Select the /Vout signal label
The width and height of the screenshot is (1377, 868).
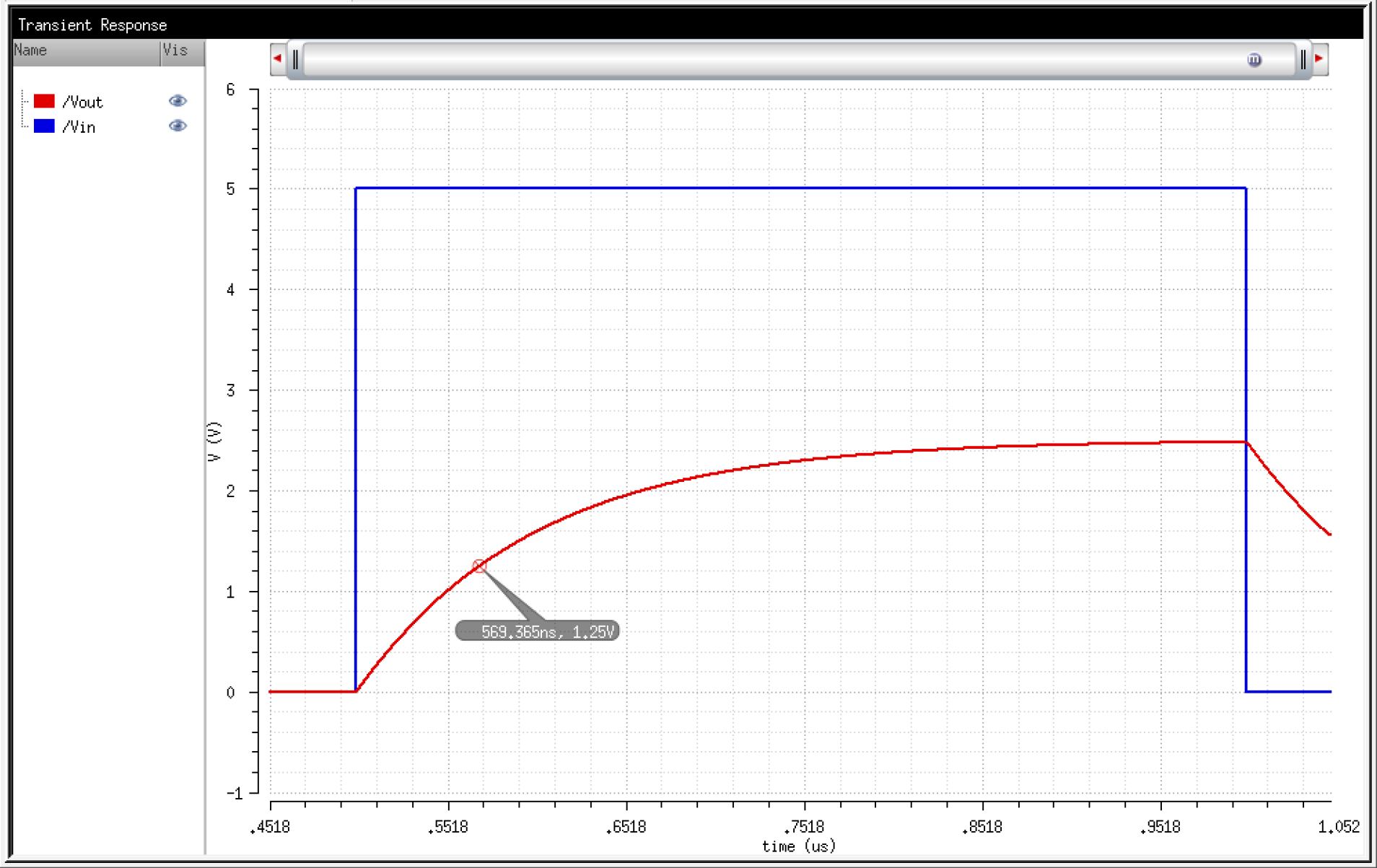(84, 101)
